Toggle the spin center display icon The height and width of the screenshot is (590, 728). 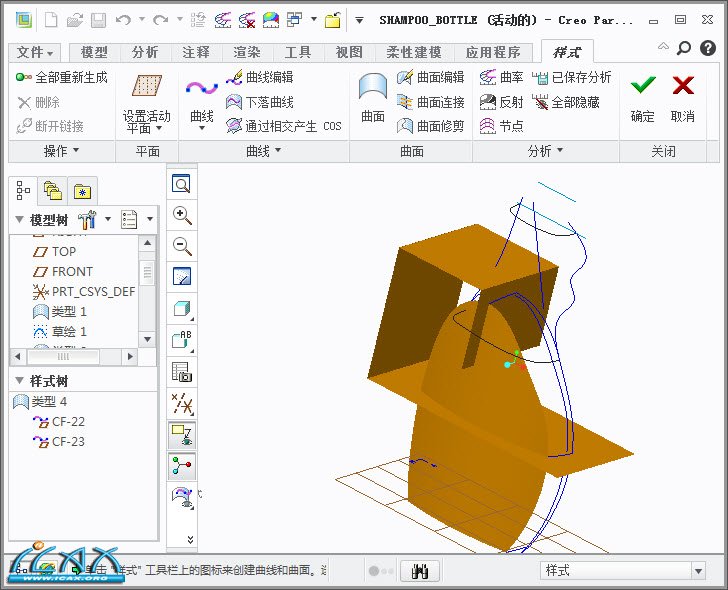[182, 466]
